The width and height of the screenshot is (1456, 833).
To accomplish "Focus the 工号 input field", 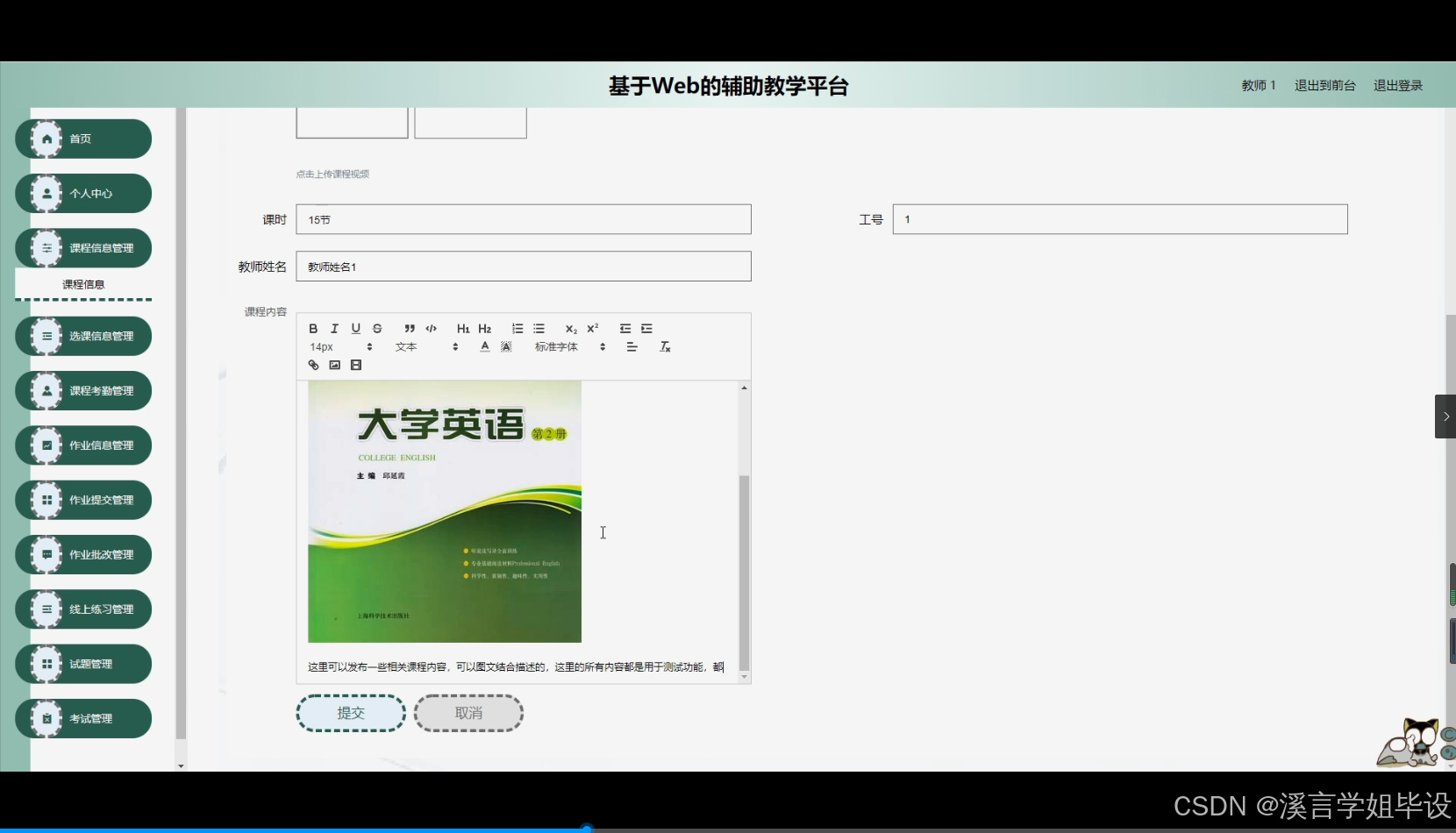I will (x=1120, y=219).
